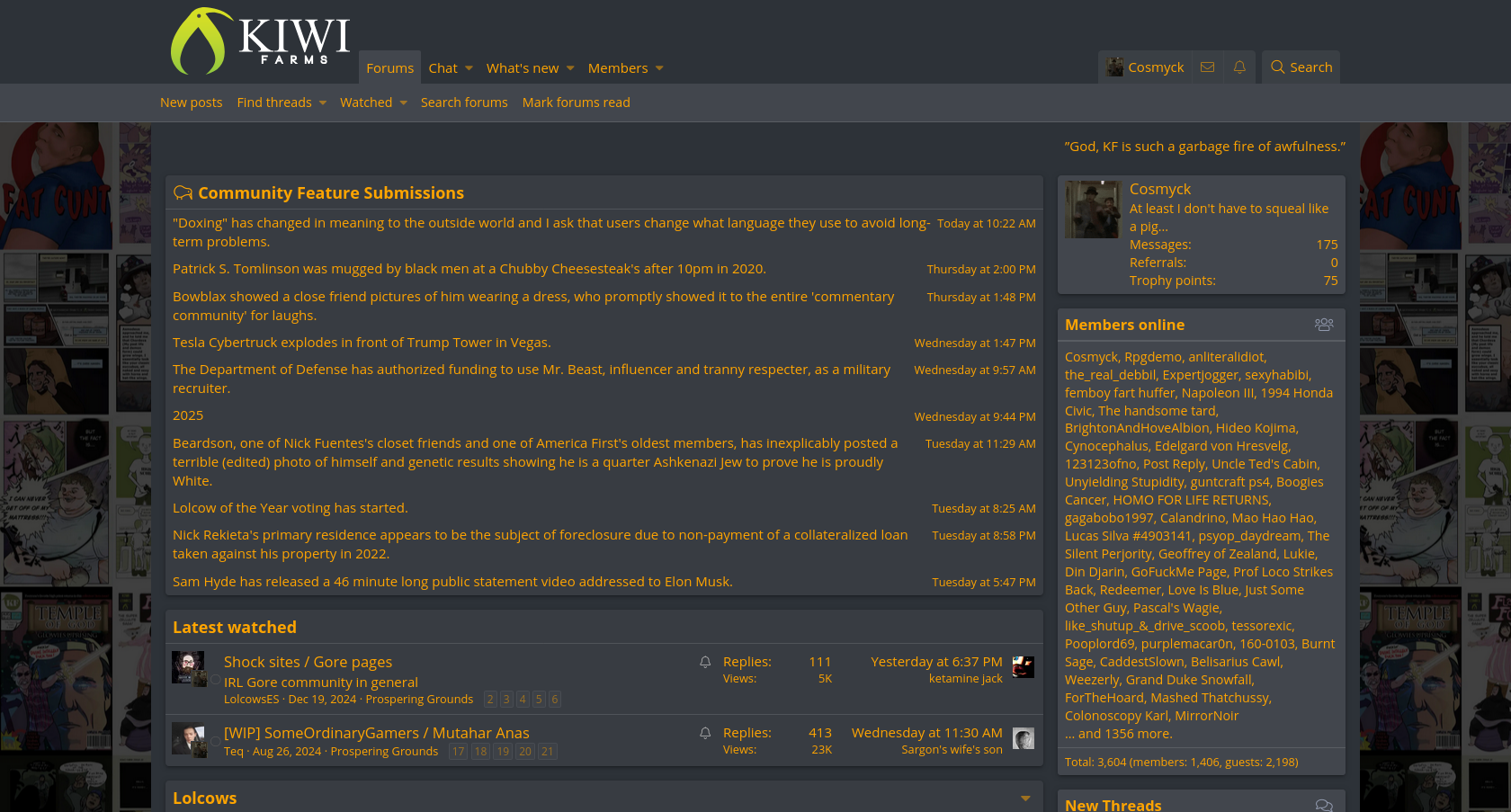Open the What's new tab
This screenshot has height=812, width=1511.
[523, 67]
